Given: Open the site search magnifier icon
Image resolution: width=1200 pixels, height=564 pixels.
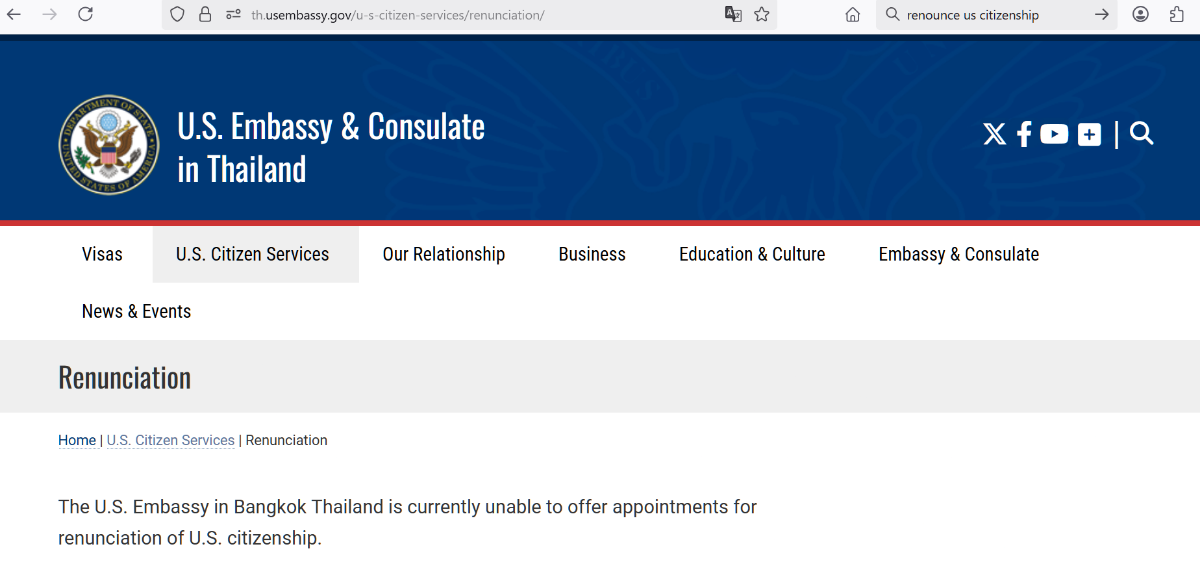Looking at the screenshot, I should pyautogui.click(x=1142, y=134).
